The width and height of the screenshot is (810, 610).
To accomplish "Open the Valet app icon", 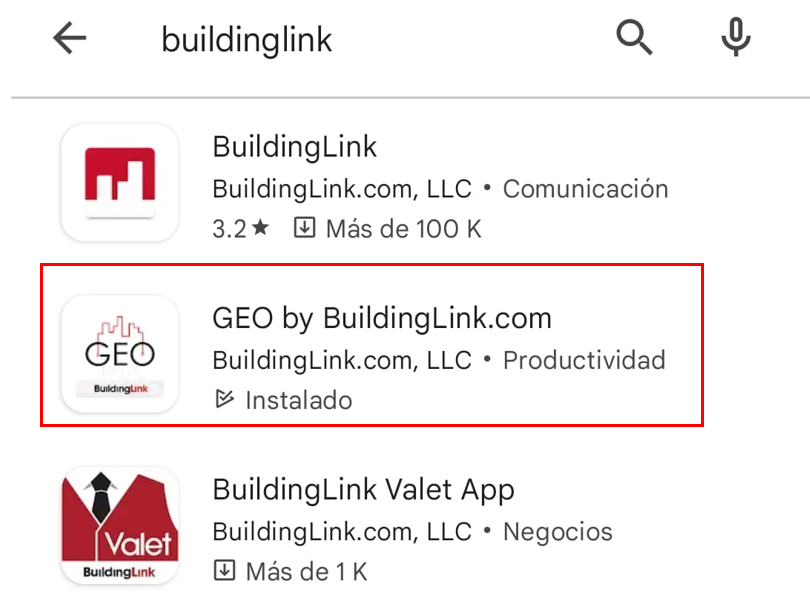I will tap(120, 525).
